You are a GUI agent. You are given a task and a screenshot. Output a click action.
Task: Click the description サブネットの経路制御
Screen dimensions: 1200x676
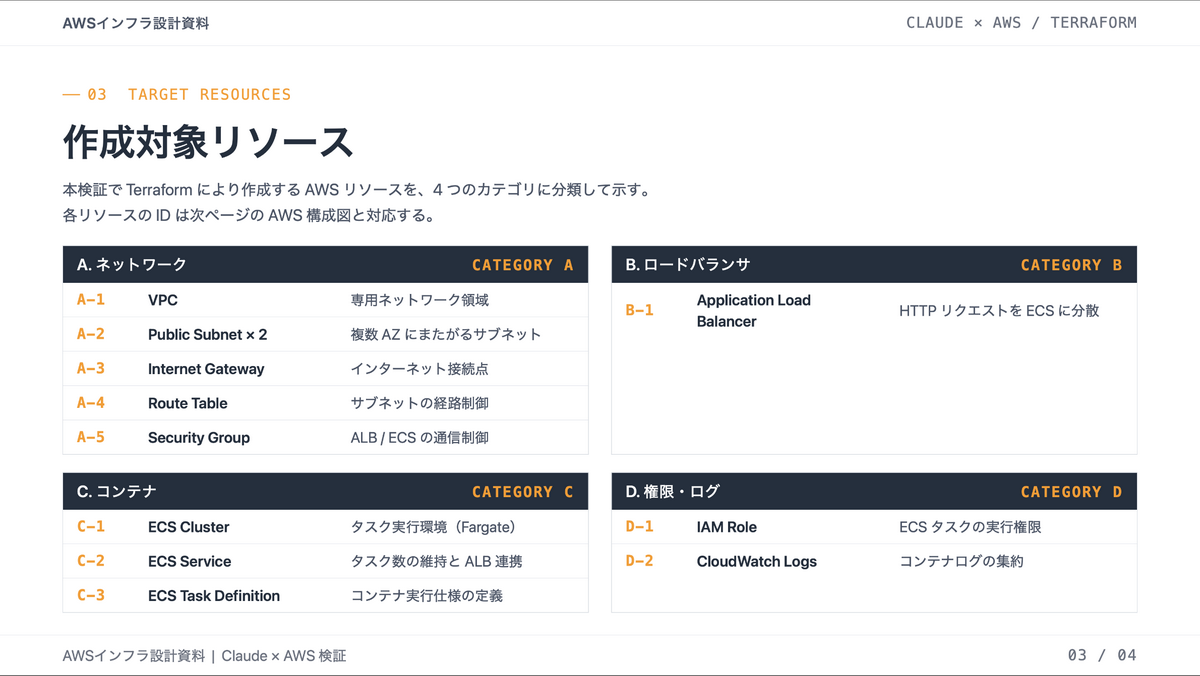coord(420,403)
